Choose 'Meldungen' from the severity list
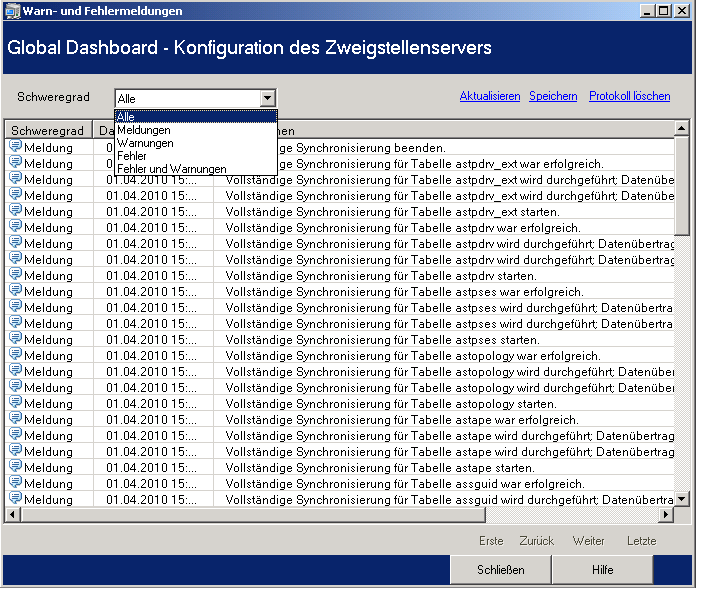Image resolution: width=701 pixels, height=590 pixels. (x=196, y=130)
